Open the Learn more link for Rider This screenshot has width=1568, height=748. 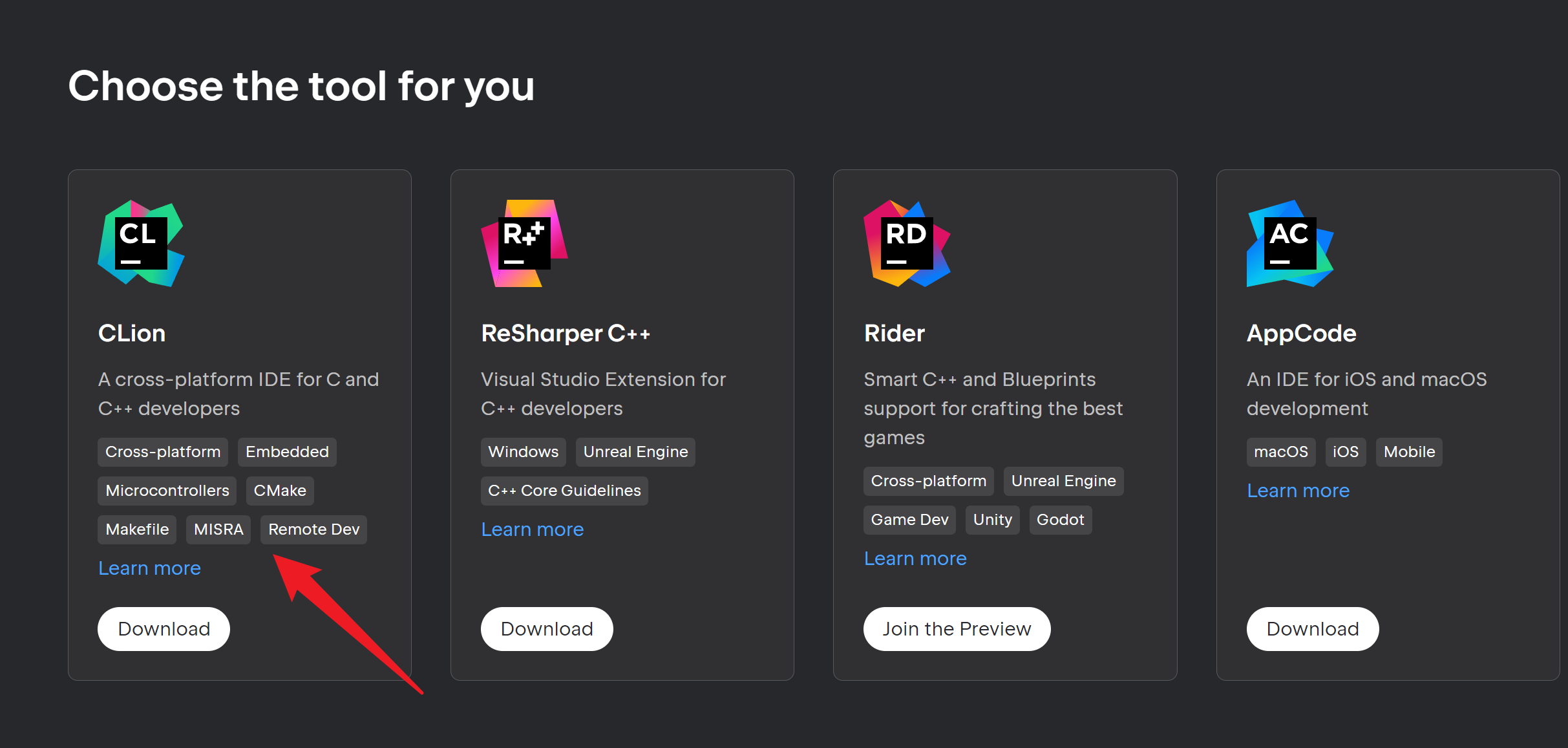coord(915,559)
